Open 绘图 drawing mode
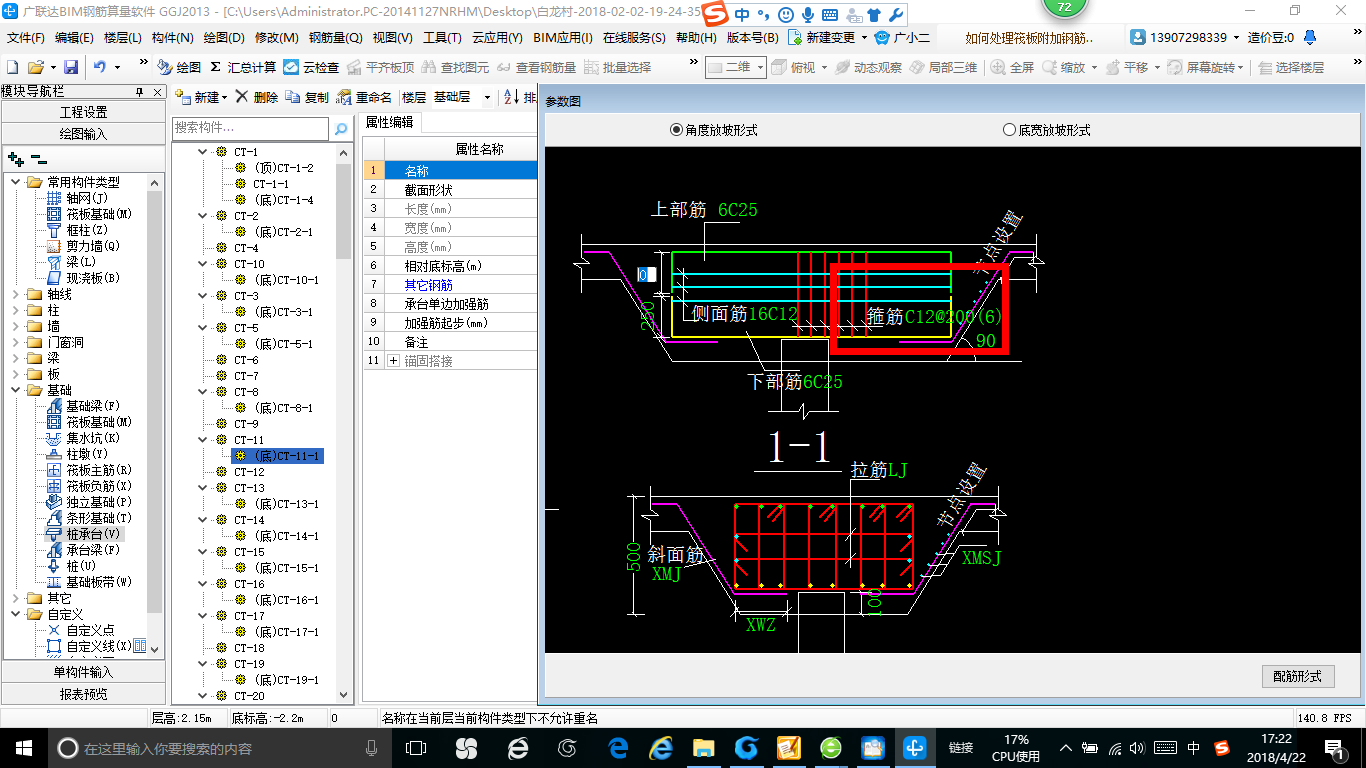Screen dimensions: 1366x768 (179, 67)
